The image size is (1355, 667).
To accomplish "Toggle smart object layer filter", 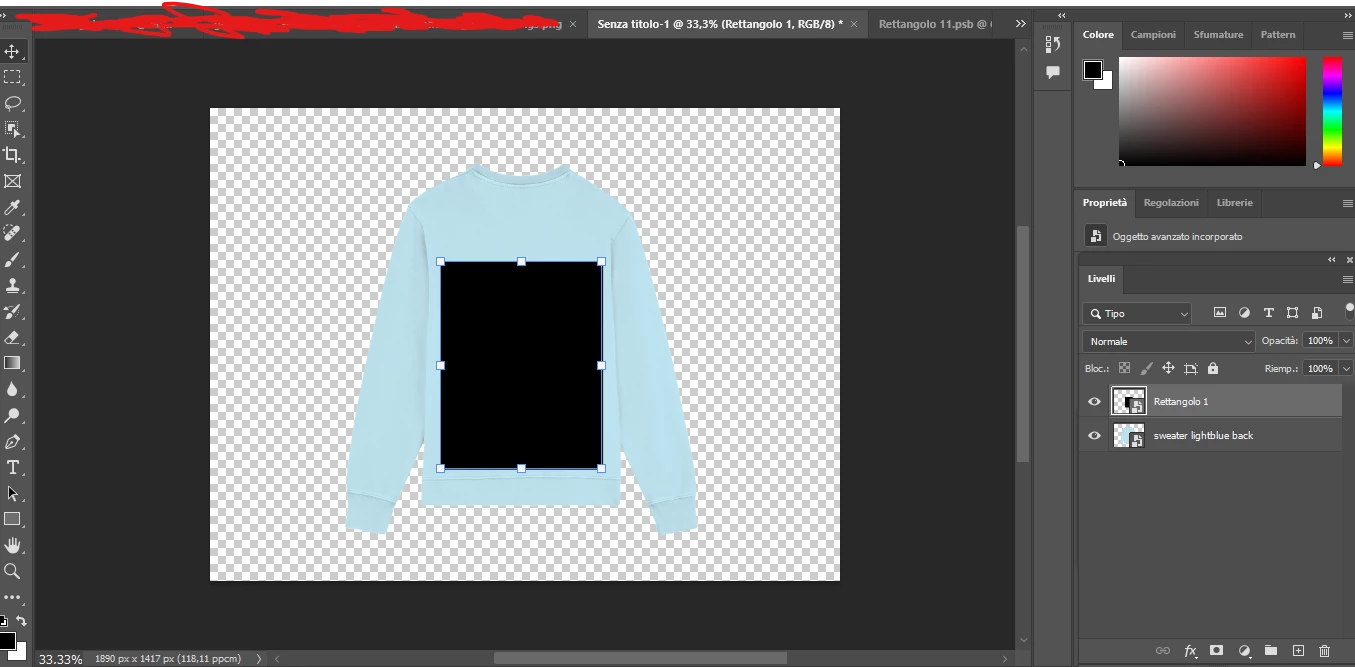I will click(1317, 313).
